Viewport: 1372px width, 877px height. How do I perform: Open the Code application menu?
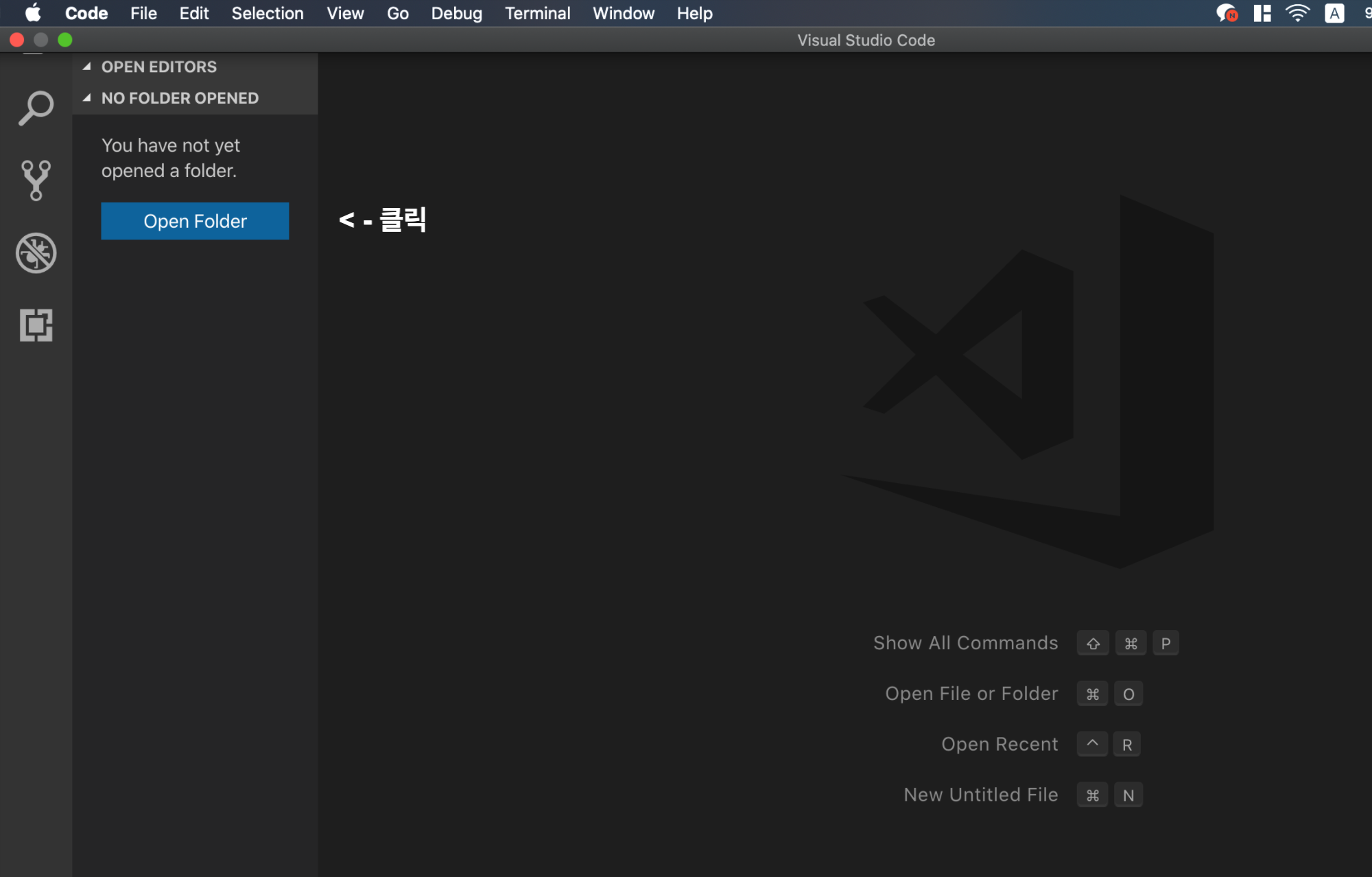pyautogui.click(x=86, y=13)
